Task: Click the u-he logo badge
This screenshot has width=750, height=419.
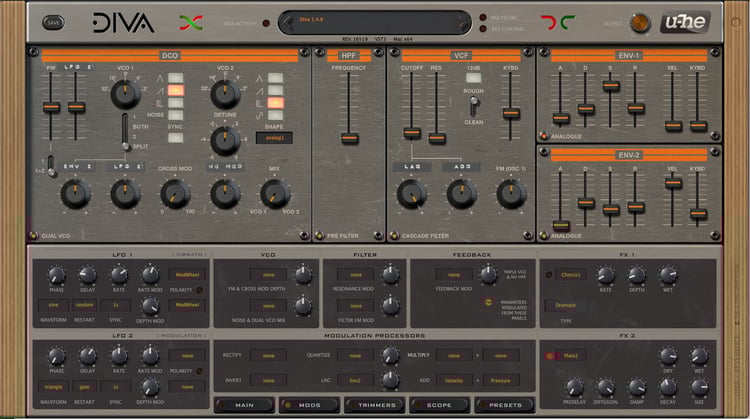Action: pyautogui.click(x=685, y=22)
